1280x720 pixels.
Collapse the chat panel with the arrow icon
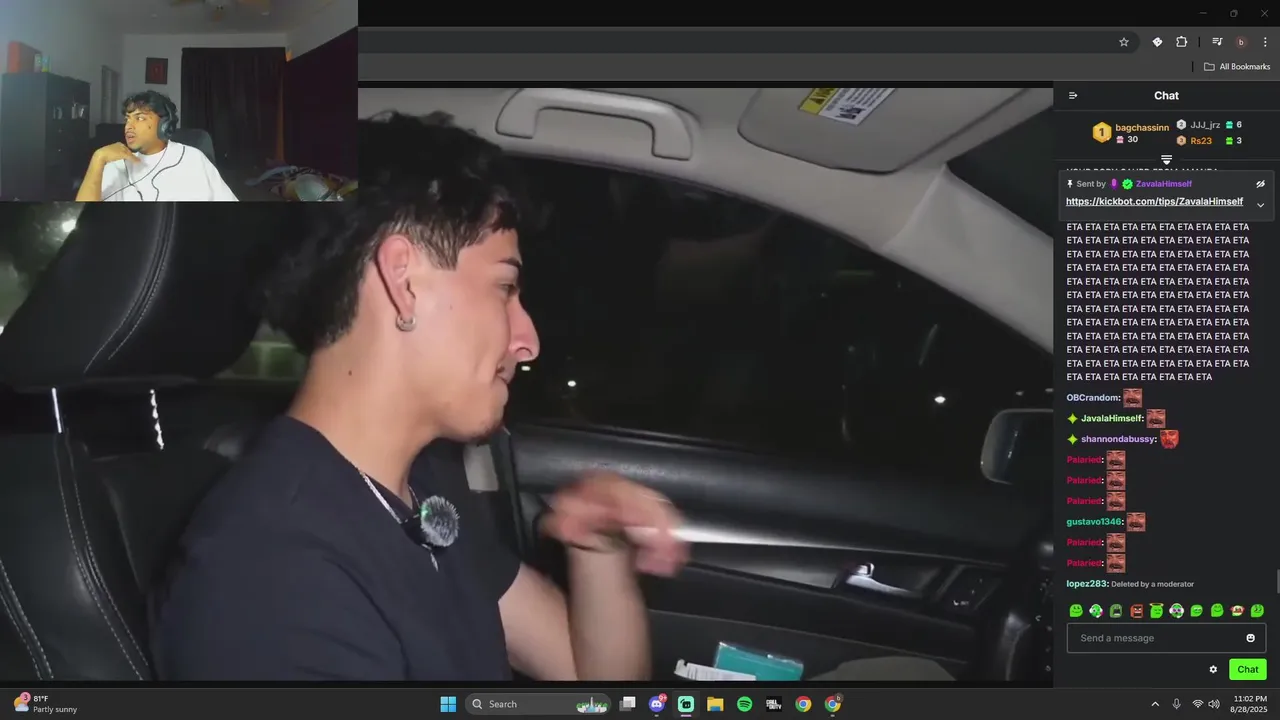point(1073,96)
